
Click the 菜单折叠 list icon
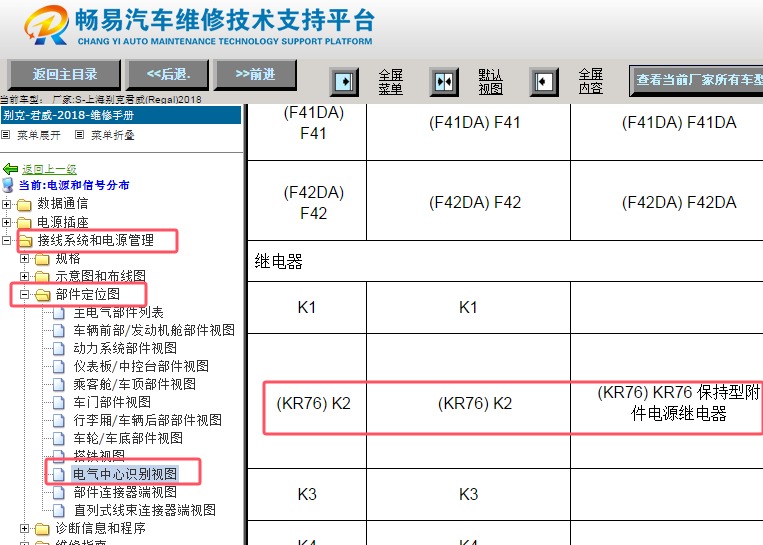pyautogui.click(x=79, y=135)
